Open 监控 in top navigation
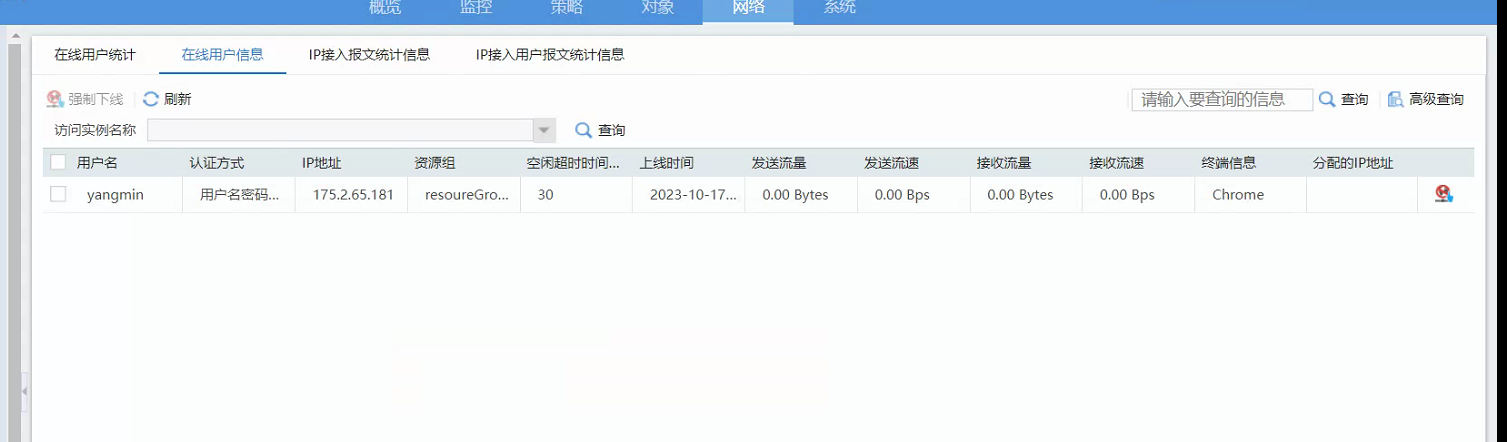Screen dimensions: 1507x442 point(476,8)
